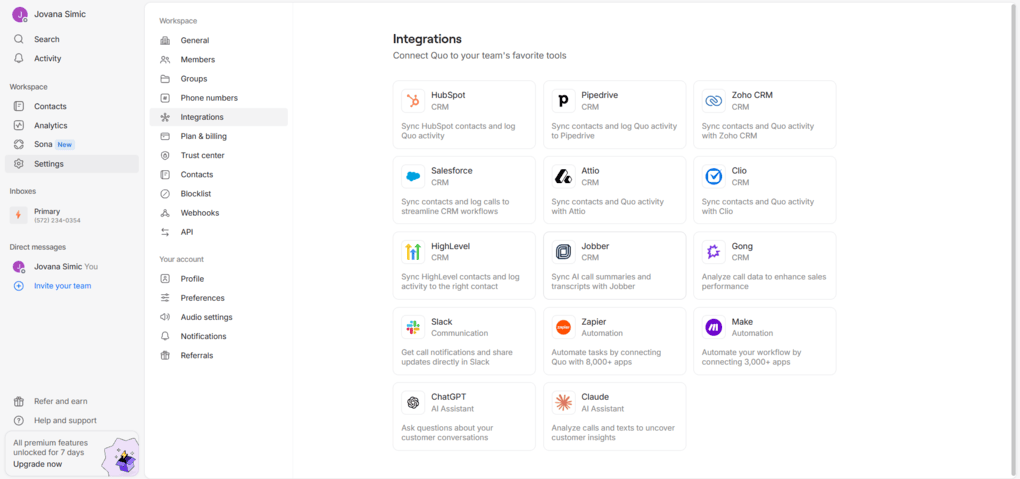Viewport: 1020px width, 479px height.
Task: Open the Notifications account settings
Action: click(219, 336)
